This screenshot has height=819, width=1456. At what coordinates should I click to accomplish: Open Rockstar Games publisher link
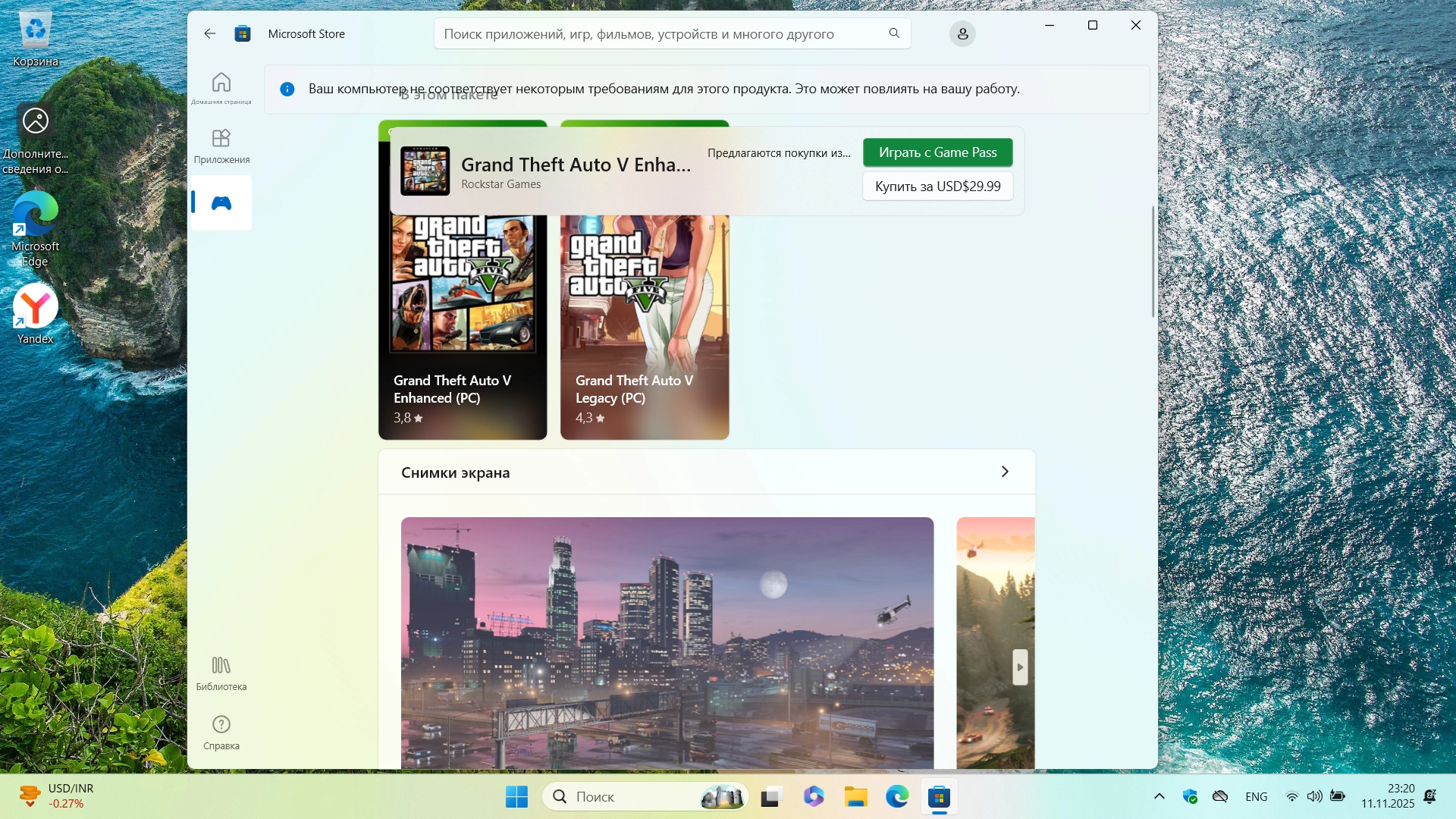pyautogui.click(x=500, y=184)
